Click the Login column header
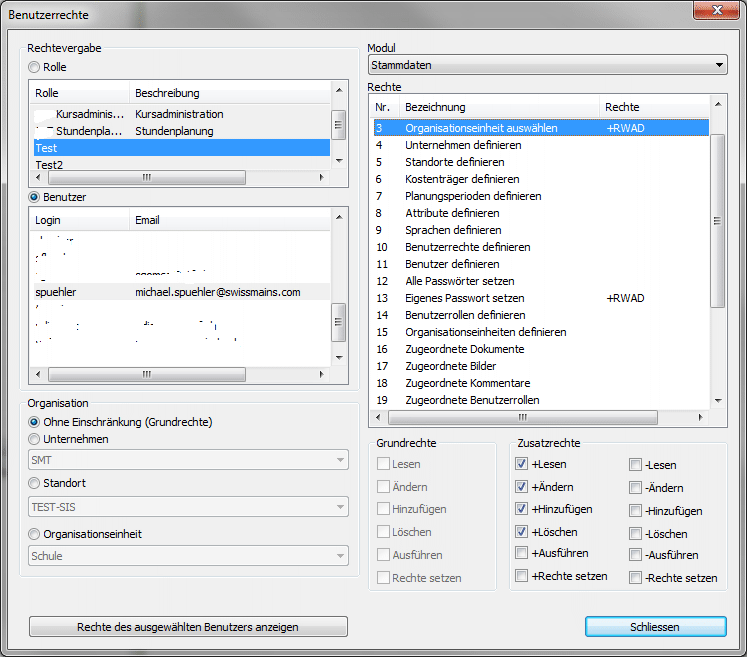 [80, 220]
